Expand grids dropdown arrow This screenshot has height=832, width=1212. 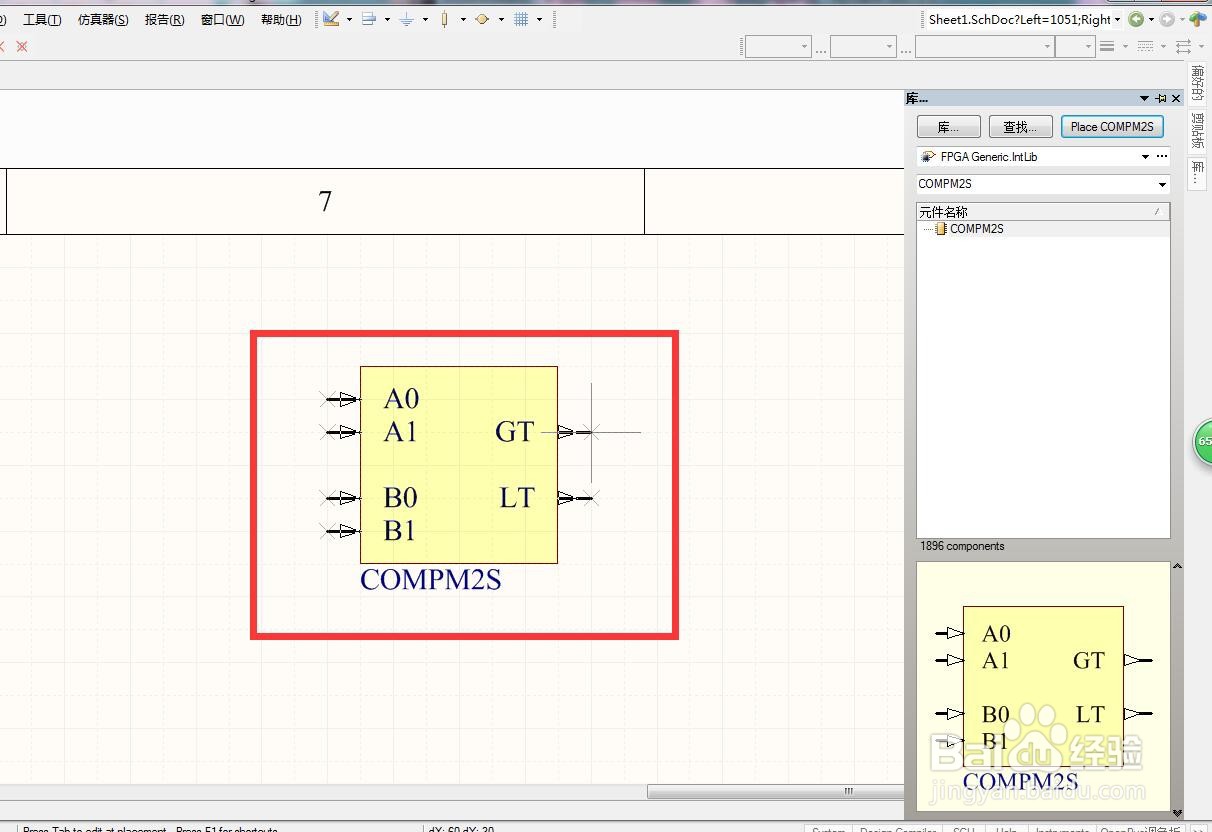pos(539,19)
